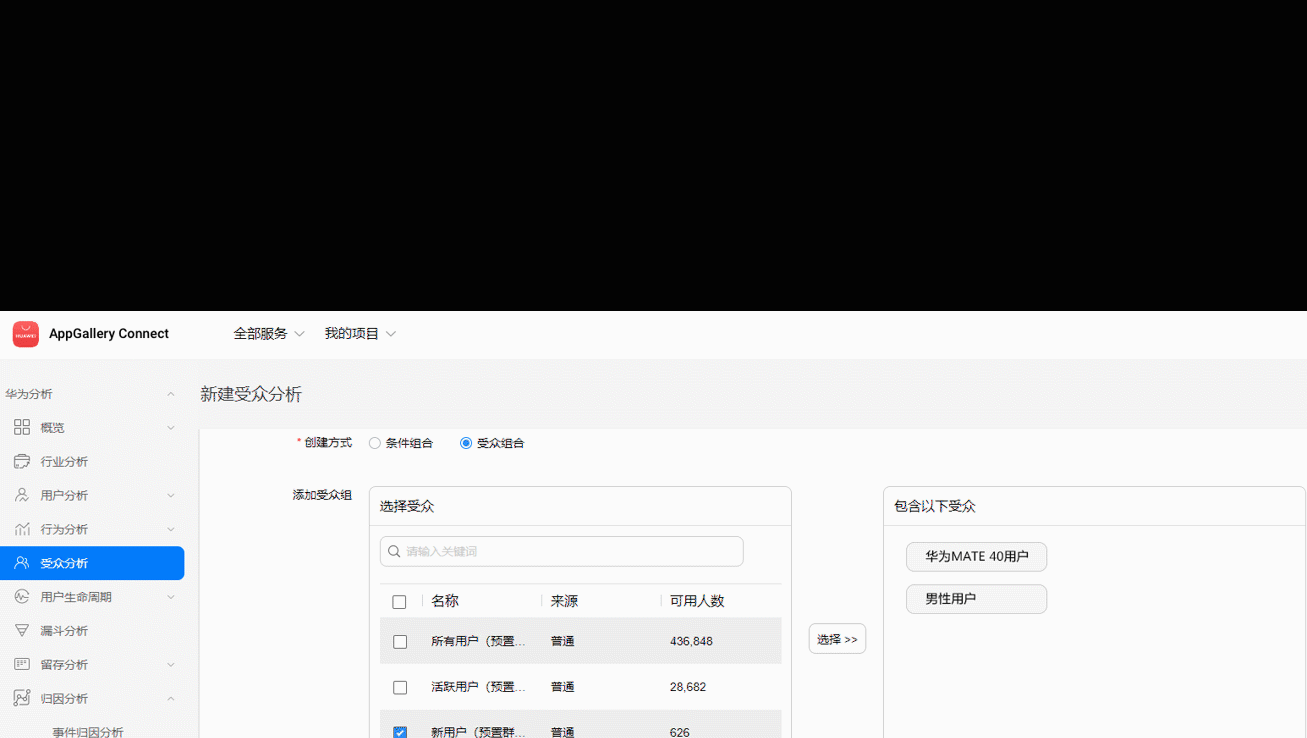
Task: Click the 漏斗分析 funnel icon
Action: [x=21, y=630]
